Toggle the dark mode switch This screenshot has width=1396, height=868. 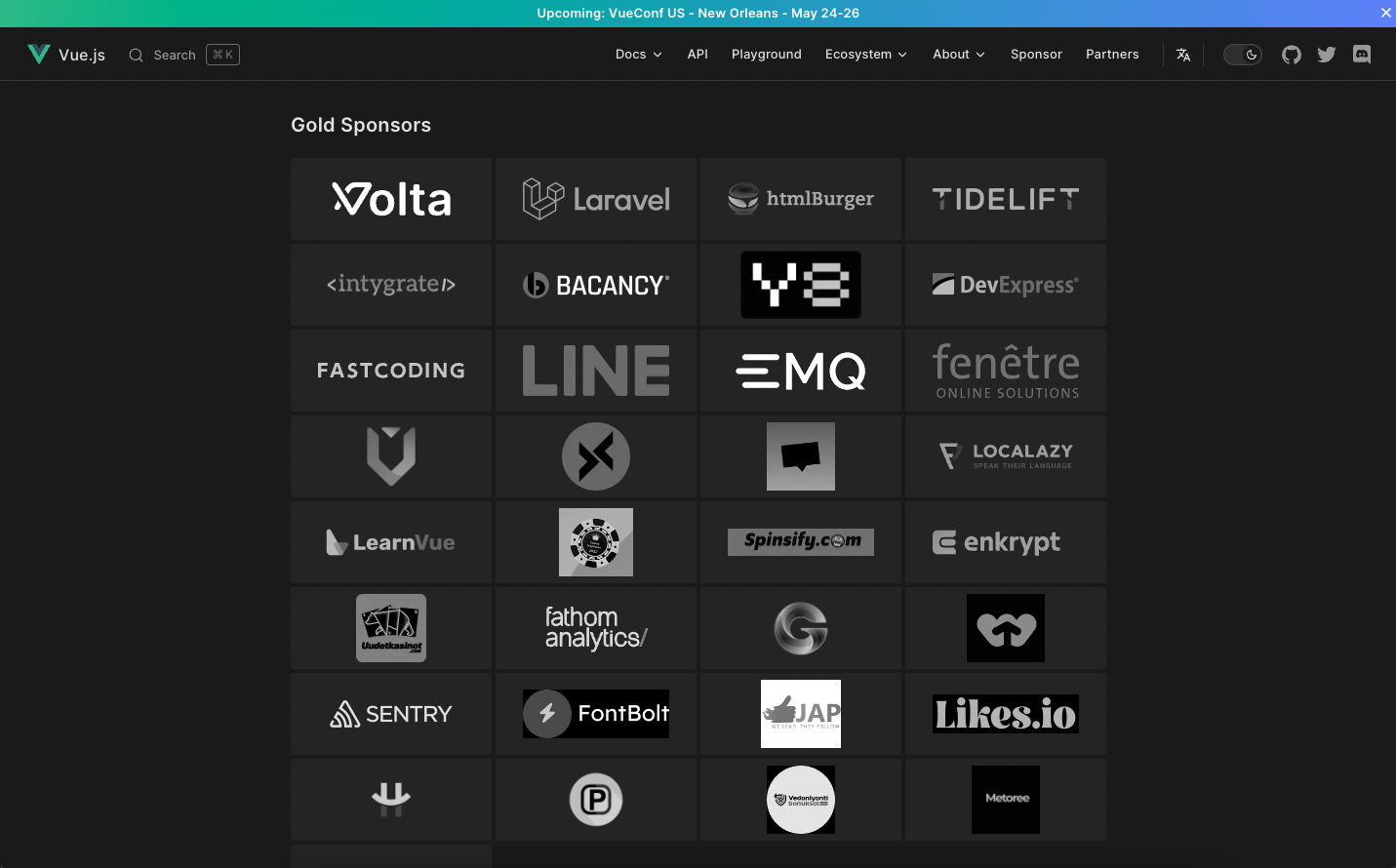(1243, 55)
